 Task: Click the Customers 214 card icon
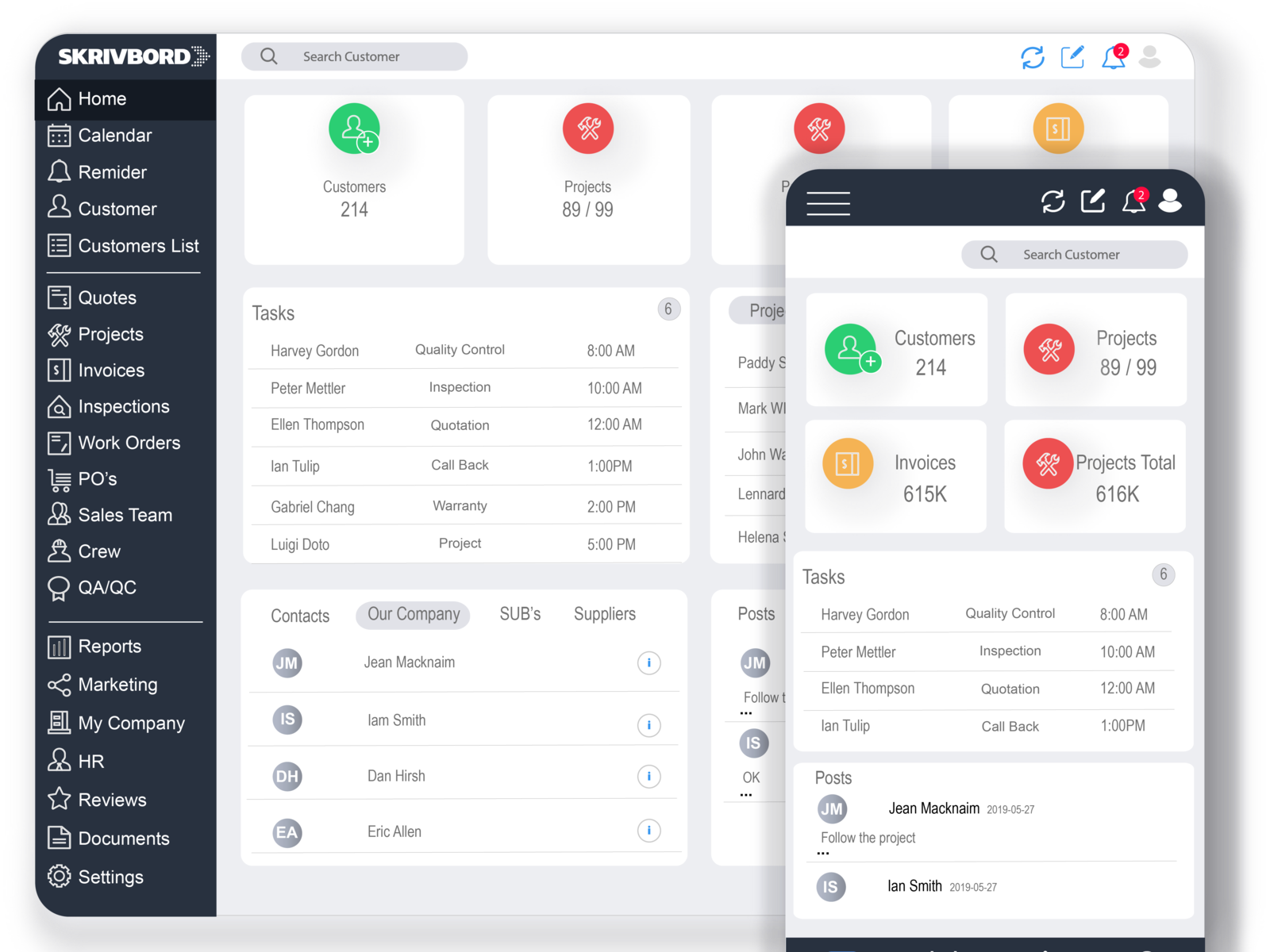(354, 129)
